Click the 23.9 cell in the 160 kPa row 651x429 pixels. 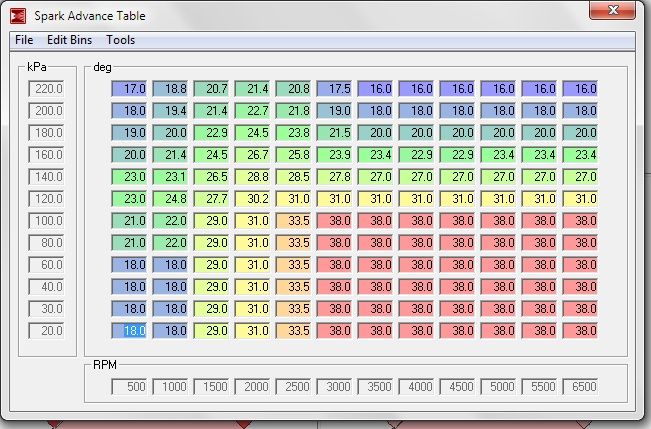coord(334,154)
